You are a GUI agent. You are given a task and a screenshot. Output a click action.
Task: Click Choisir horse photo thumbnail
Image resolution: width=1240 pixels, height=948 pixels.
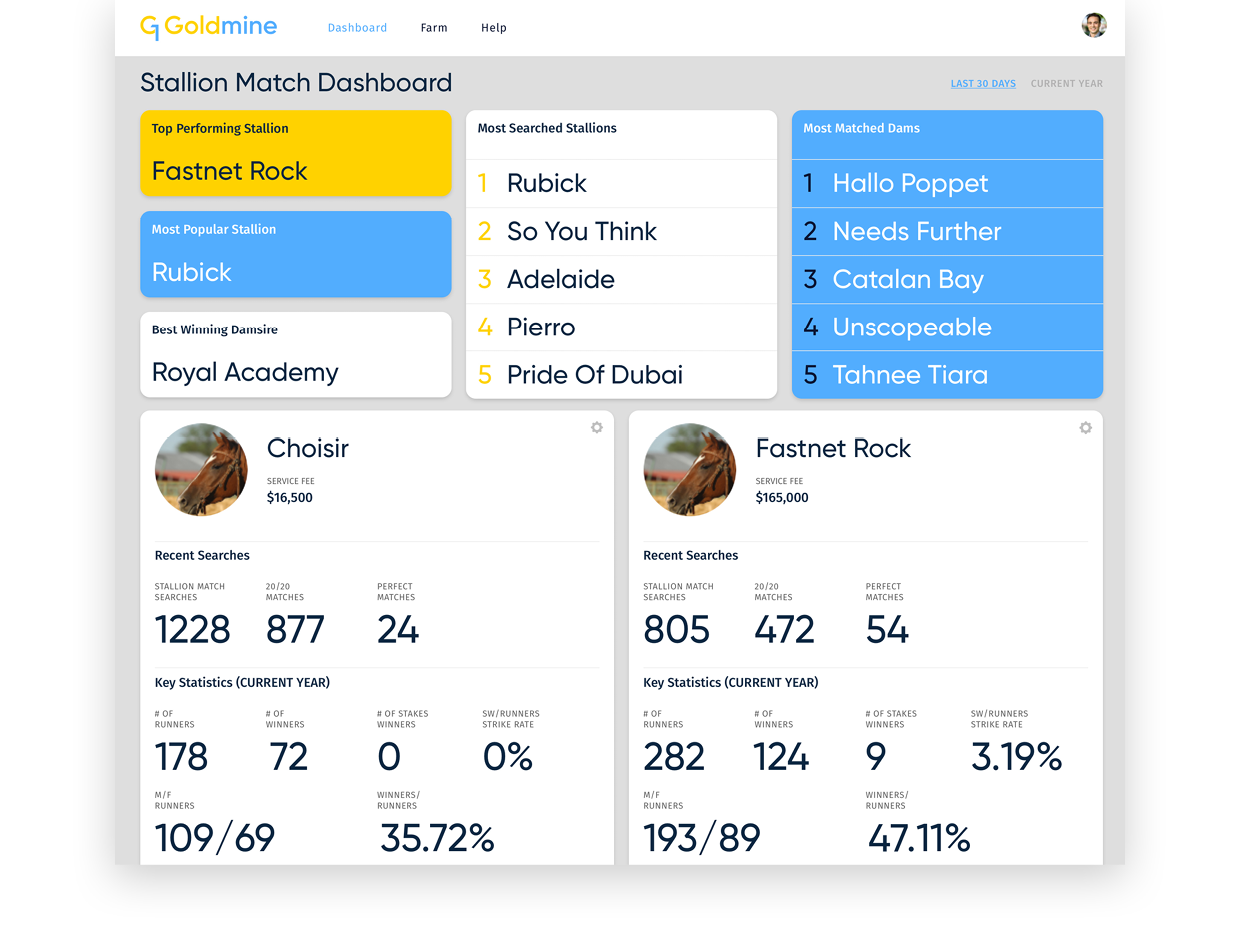[201, 469]
